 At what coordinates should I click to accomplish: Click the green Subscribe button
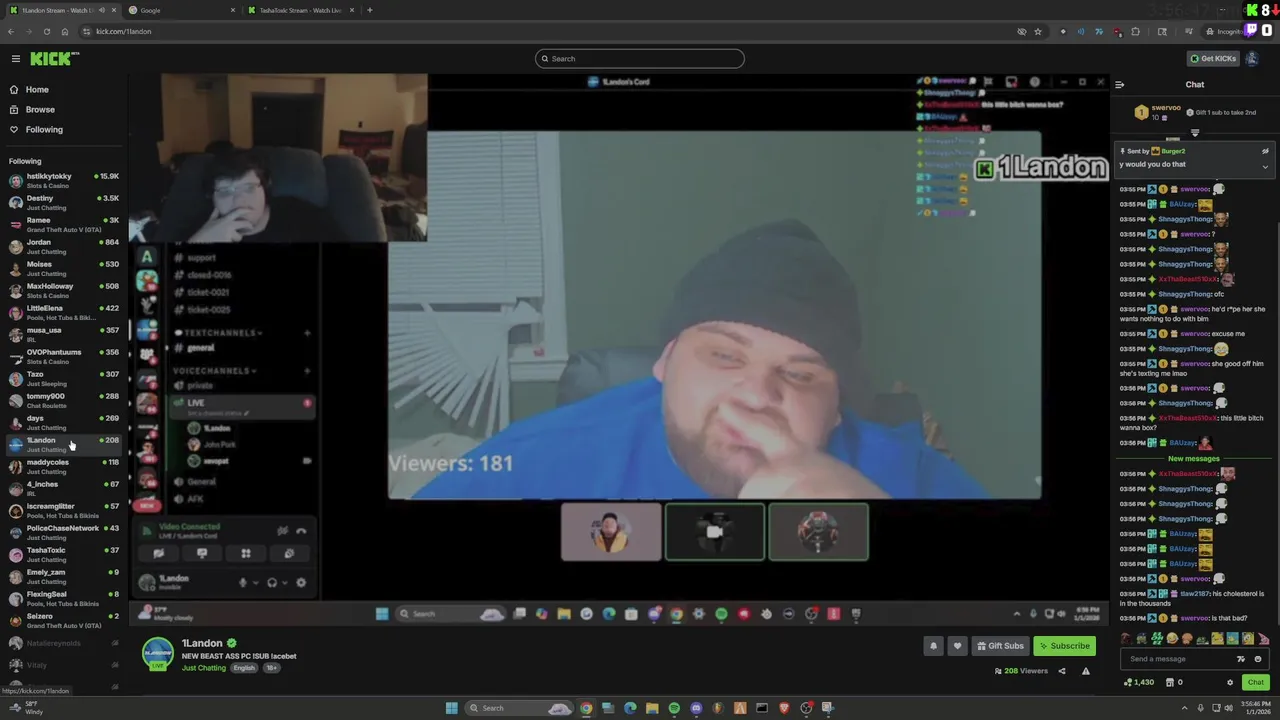1064,646
